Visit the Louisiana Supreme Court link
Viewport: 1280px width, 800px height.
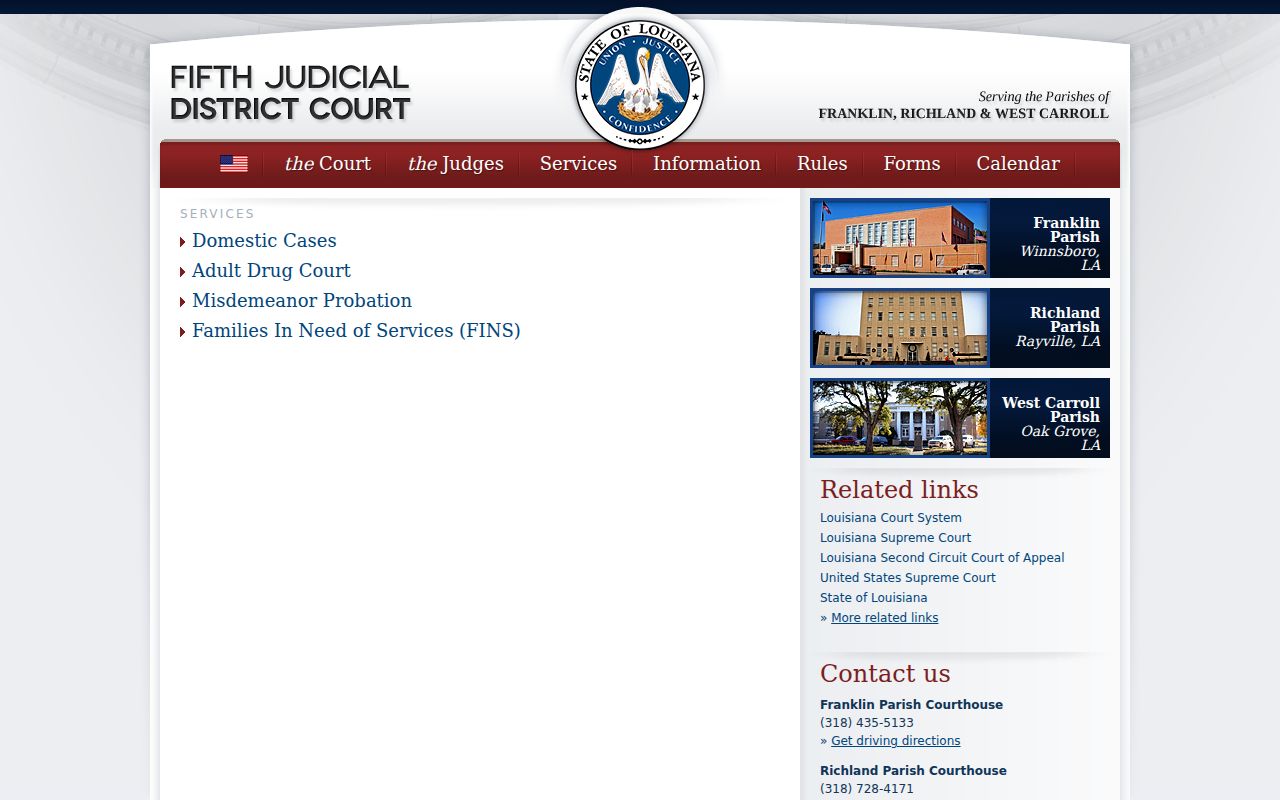895,538
